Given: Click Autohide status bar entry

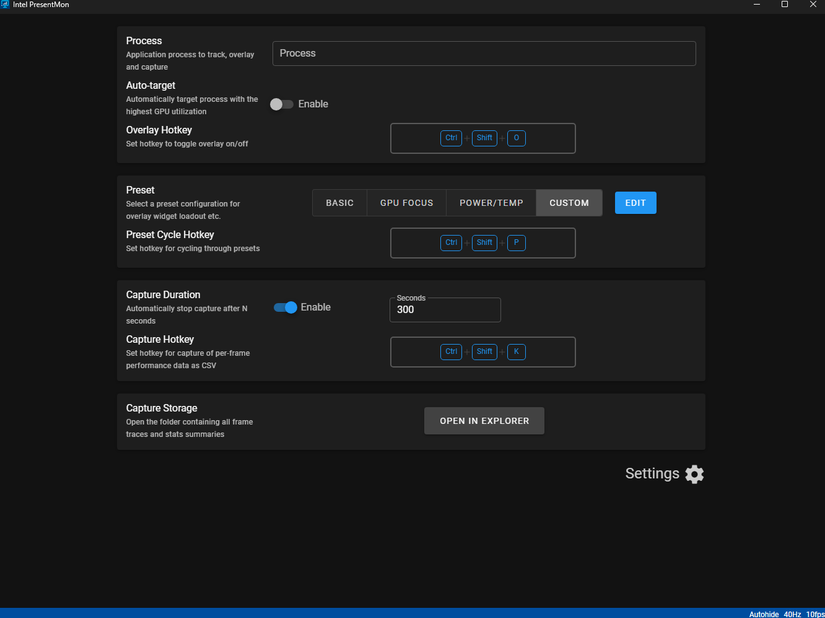Looking at the screenshot, I should 763,614.
